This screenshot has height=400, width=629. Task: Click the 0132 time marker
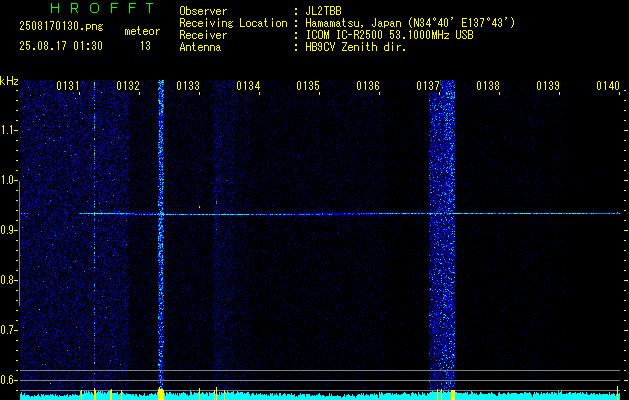[128, 86]
